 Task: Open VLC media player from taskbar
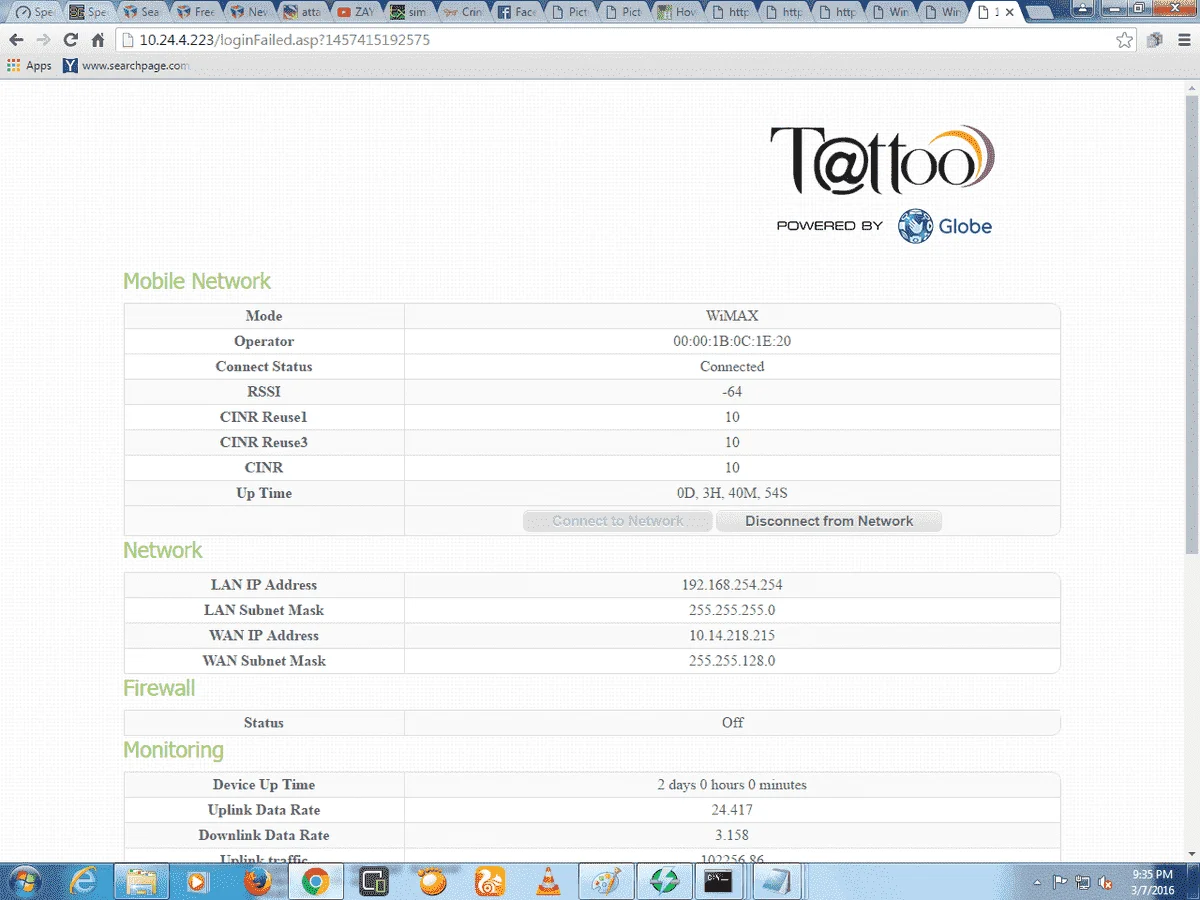pos(548,881)
